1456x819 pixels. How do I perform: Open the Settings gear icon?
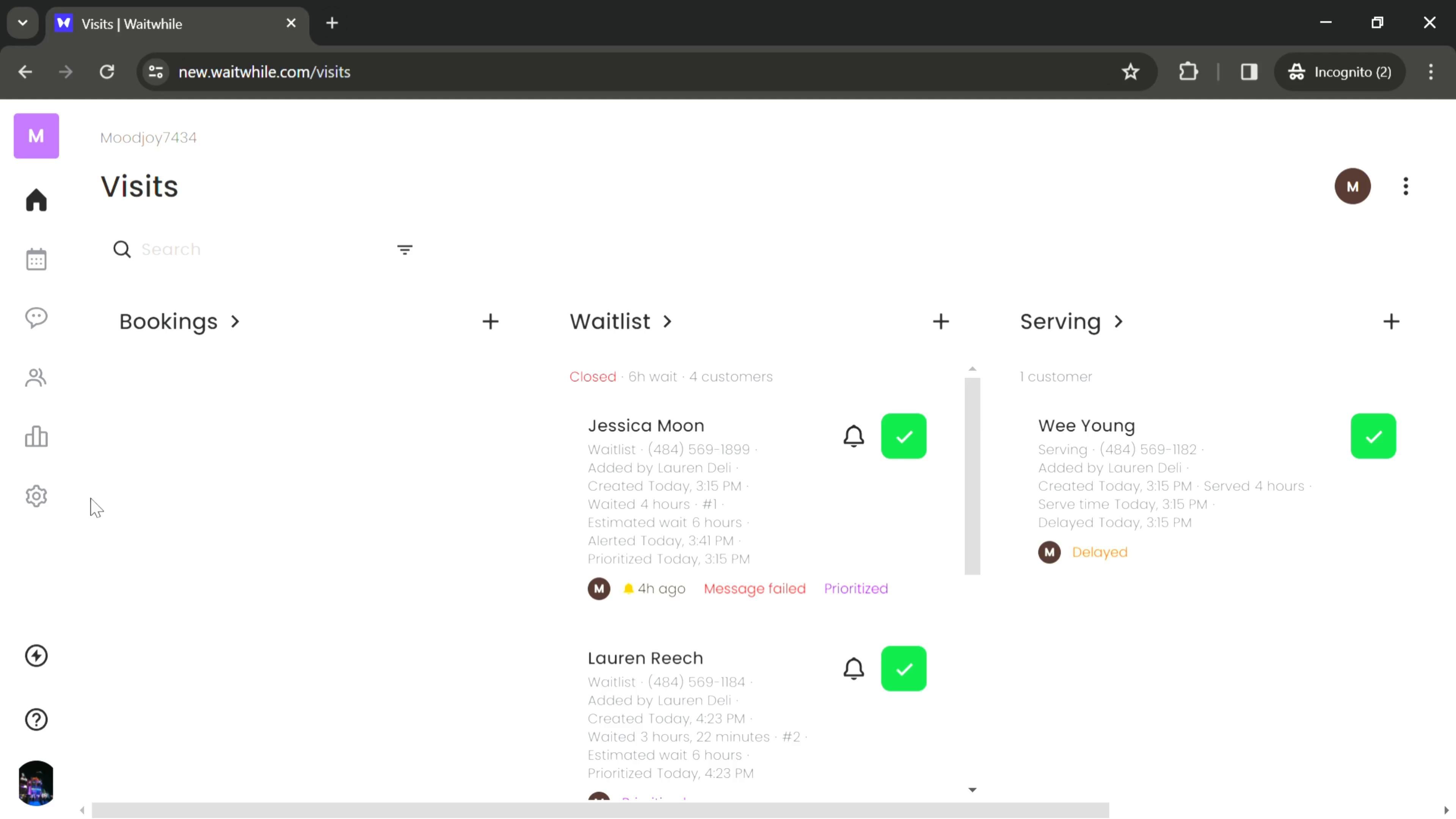(x=36, y=498)
